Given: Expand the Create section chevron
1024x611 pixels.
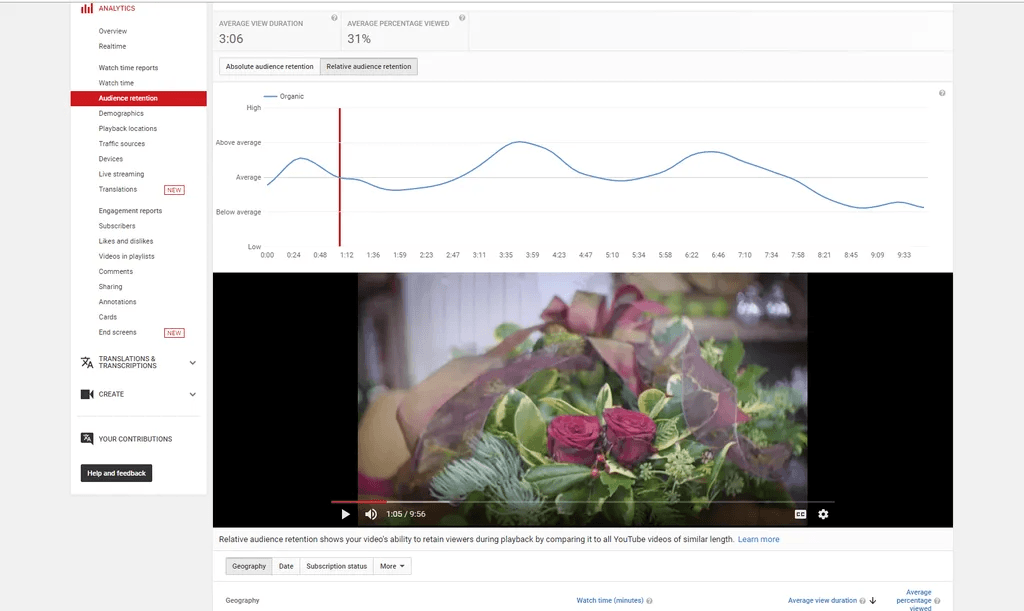Looking at the screenshot, I should click(193, 395).
